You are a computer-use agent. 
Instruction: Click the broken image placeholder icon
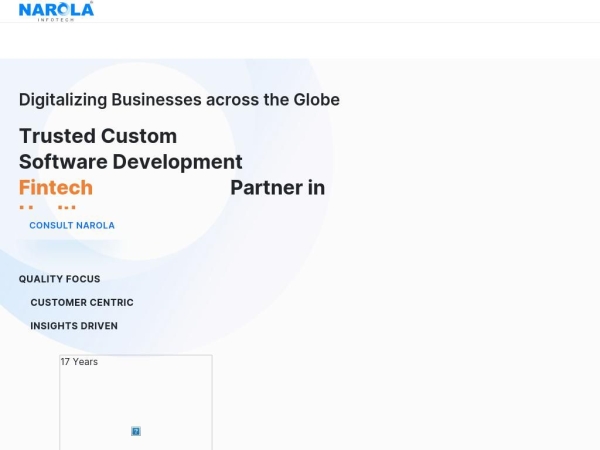click(136, 431)
